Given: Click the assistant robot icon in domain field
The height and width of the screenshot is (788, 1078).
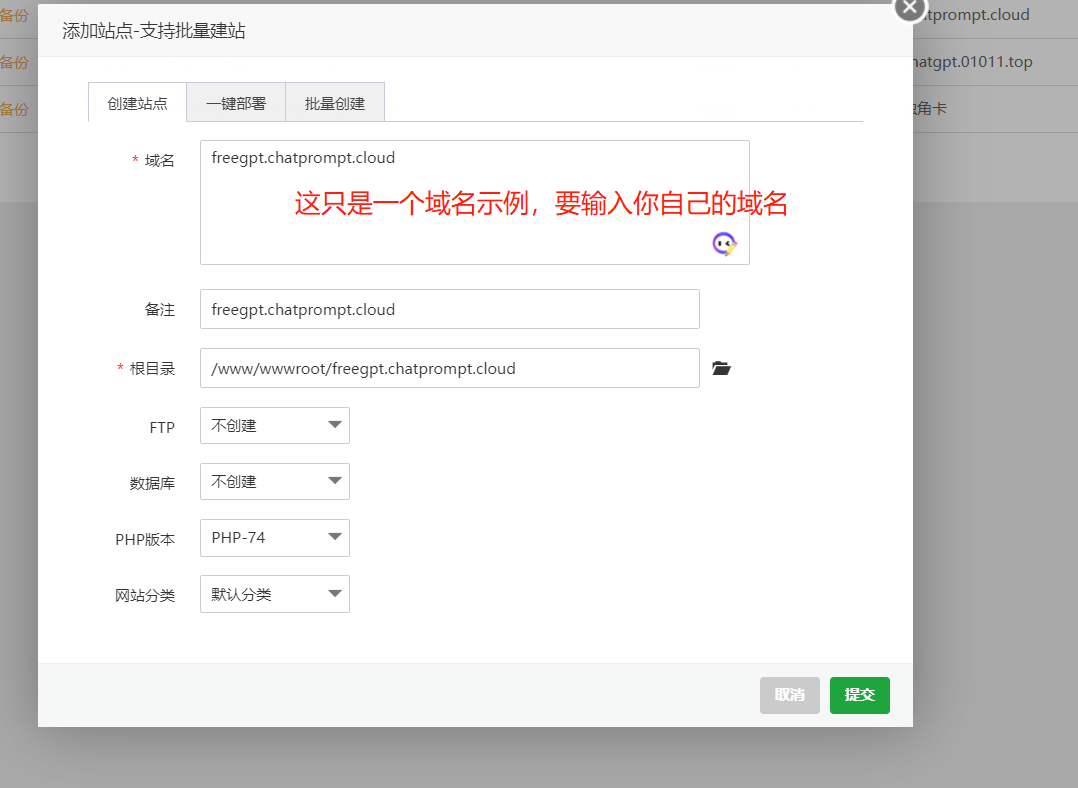Looking at the screenshot, I should click(723, 243).
